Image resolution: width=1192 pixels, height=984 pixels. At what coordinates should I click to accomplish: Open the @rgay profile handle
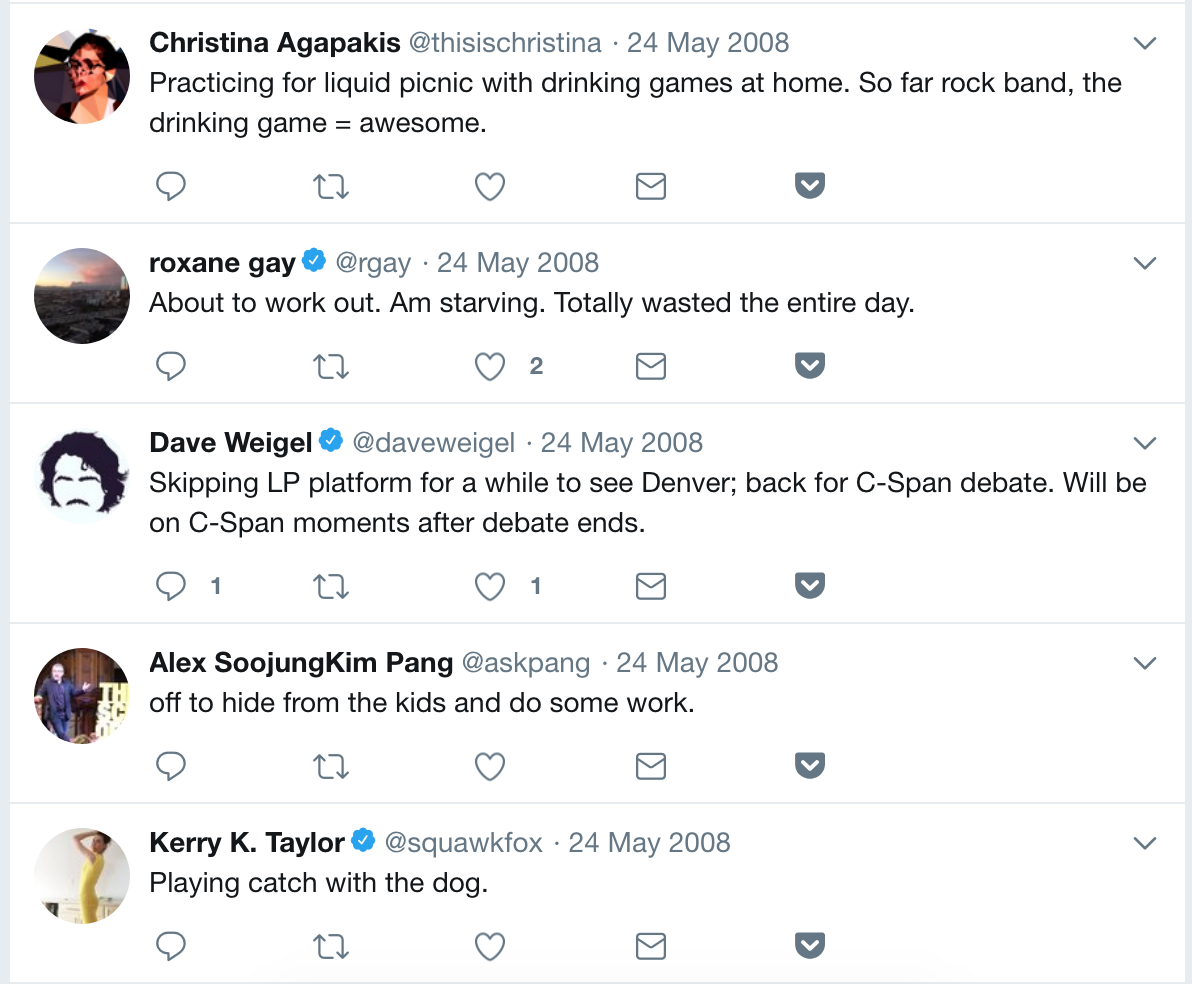[373, 263]
